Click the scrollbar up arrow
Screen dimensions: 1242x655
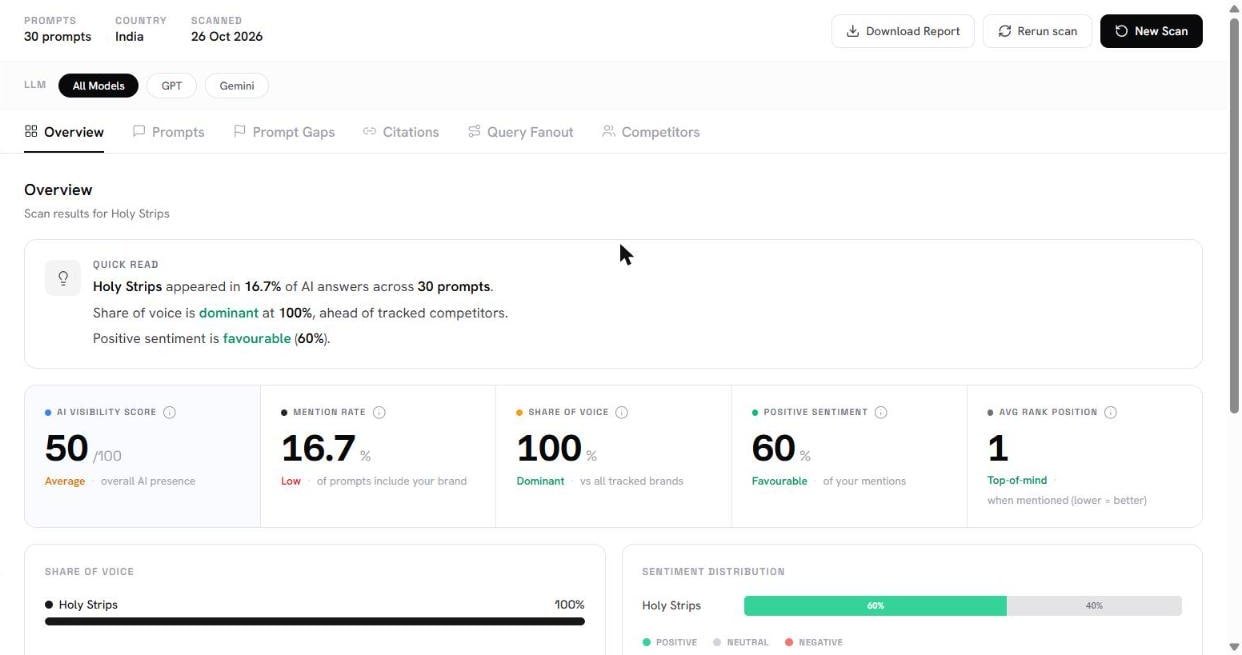[x=1234, y=7]
